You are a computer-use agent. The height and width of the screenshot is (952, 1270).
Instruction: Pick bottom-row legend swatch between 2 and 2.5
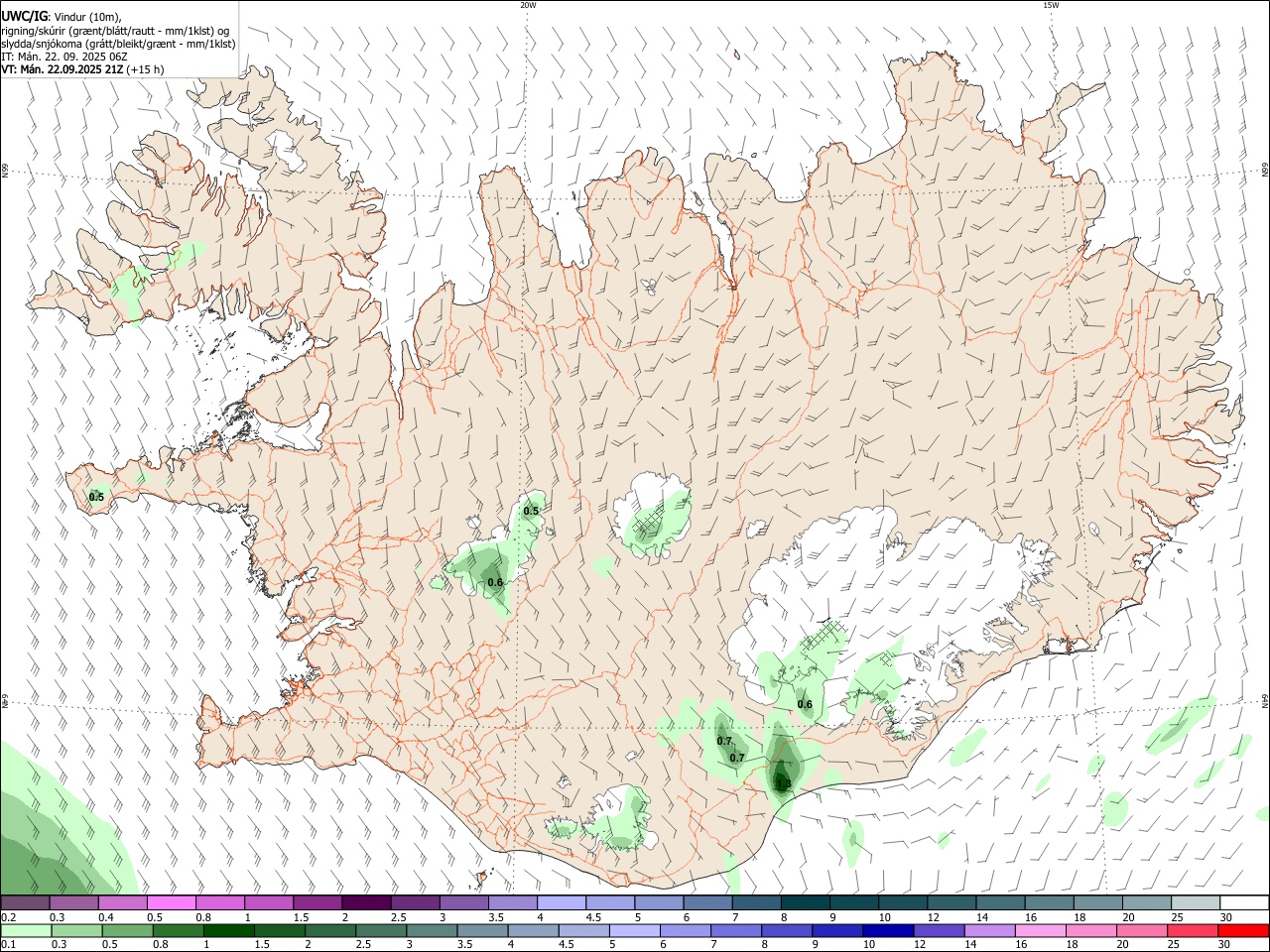point(330,930)
